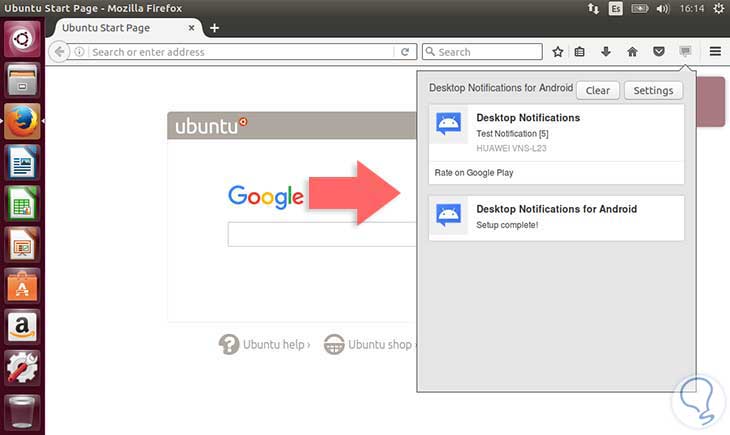Close the Ubuntu Start Page tab
Viewport: 730px width, 435px height.
tap(191, 28)
